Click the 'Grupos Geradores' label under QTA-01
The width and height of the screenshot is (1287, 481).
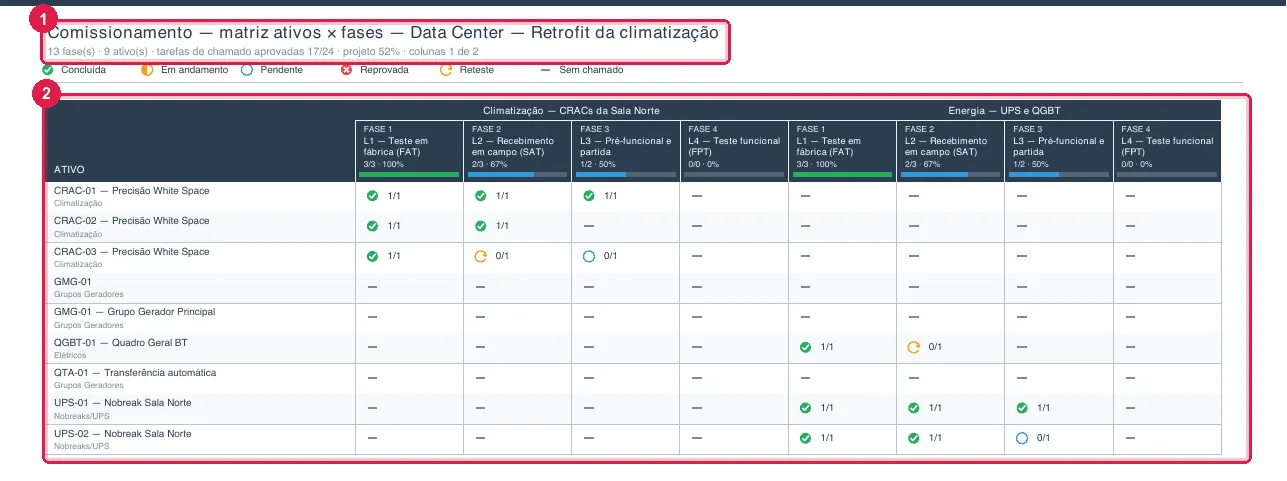pyautogui.click(x=89, y=385)
